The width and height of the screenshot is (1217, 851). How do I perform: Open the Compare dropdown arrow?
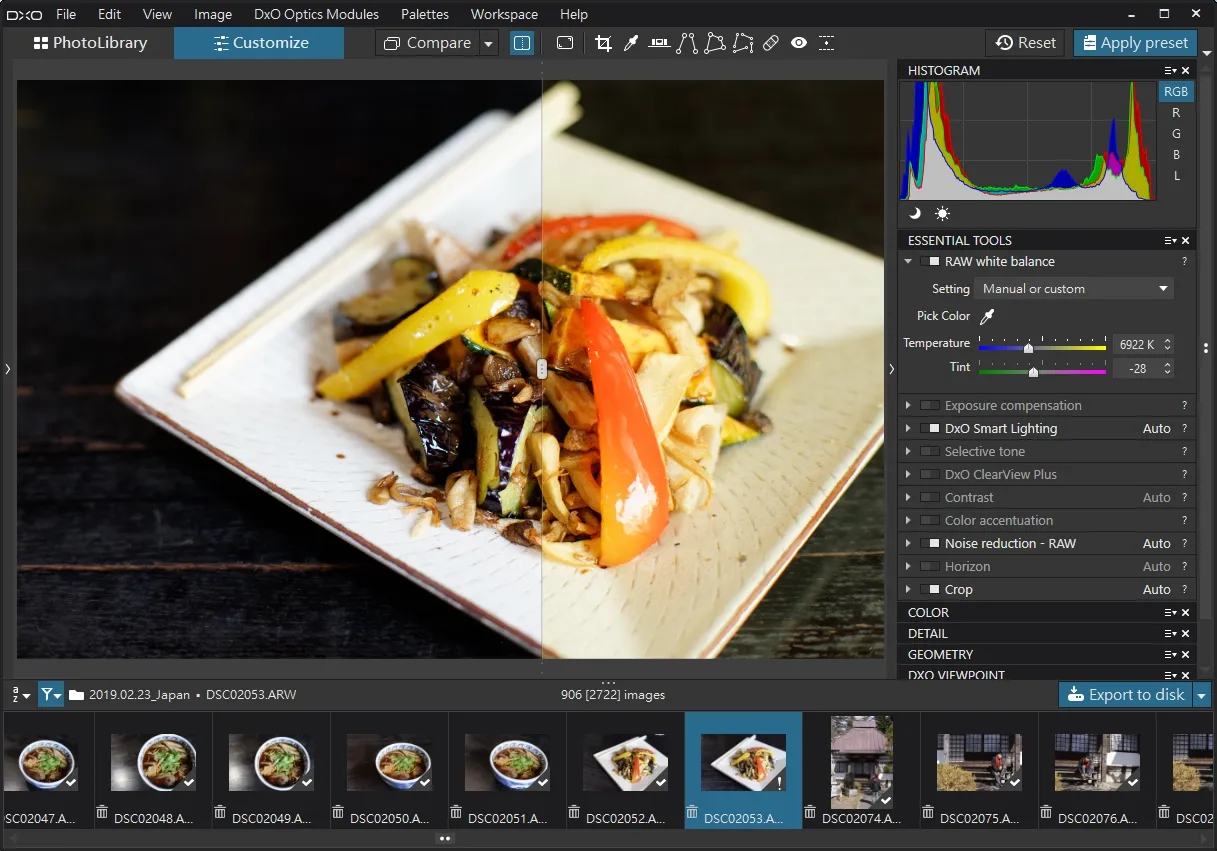[488, 43]
